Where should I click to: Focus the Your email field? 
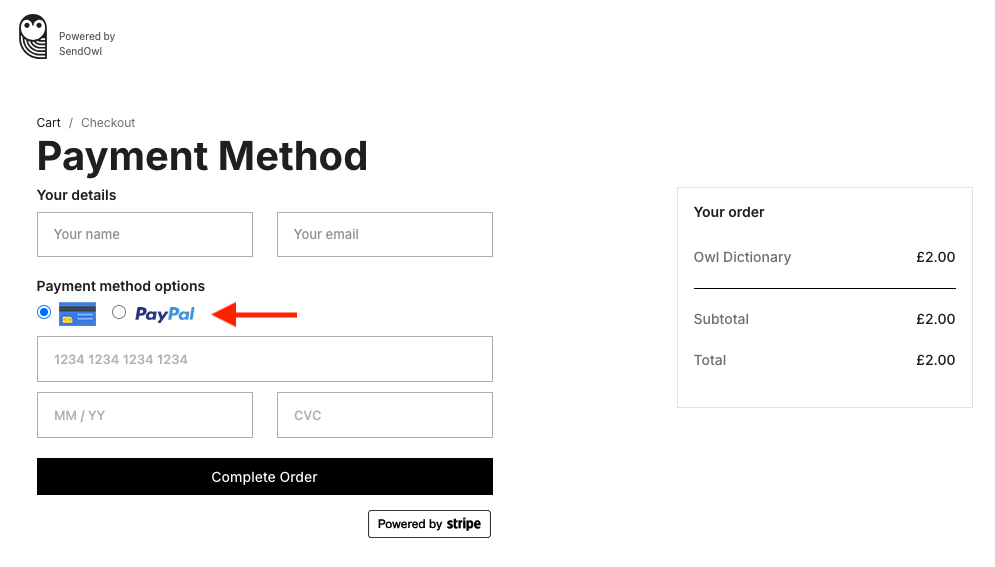pos(385,234)
